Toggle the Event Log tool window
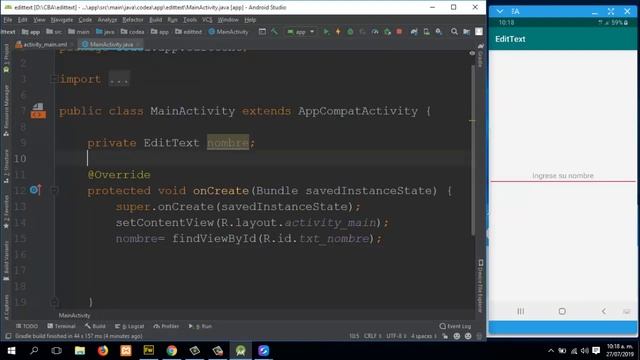The height and width of the screenshot is (360, 640). click(455, 326)
